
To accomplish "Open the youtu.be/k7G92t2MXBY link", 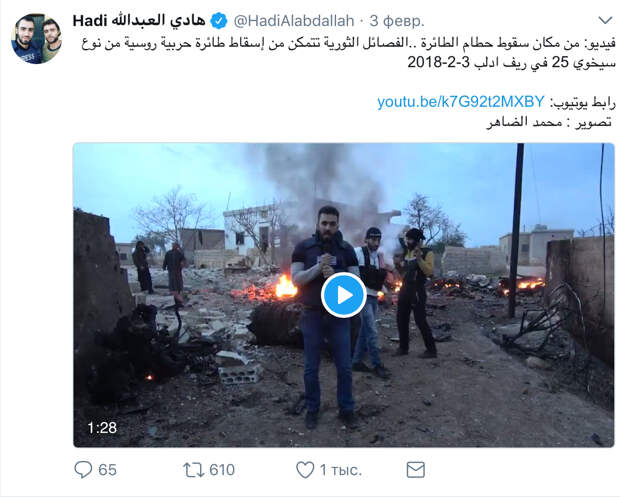I will (x=461, y=102).
